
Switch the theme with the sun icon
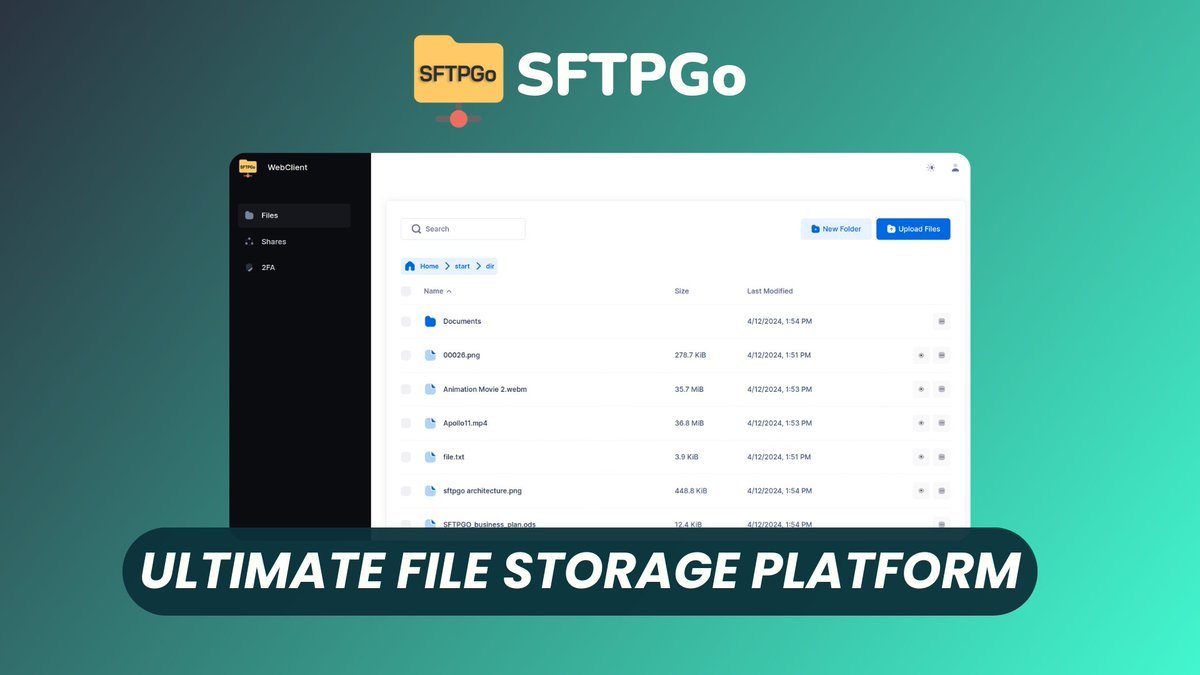pyautogui.click(x=931, y=168)
